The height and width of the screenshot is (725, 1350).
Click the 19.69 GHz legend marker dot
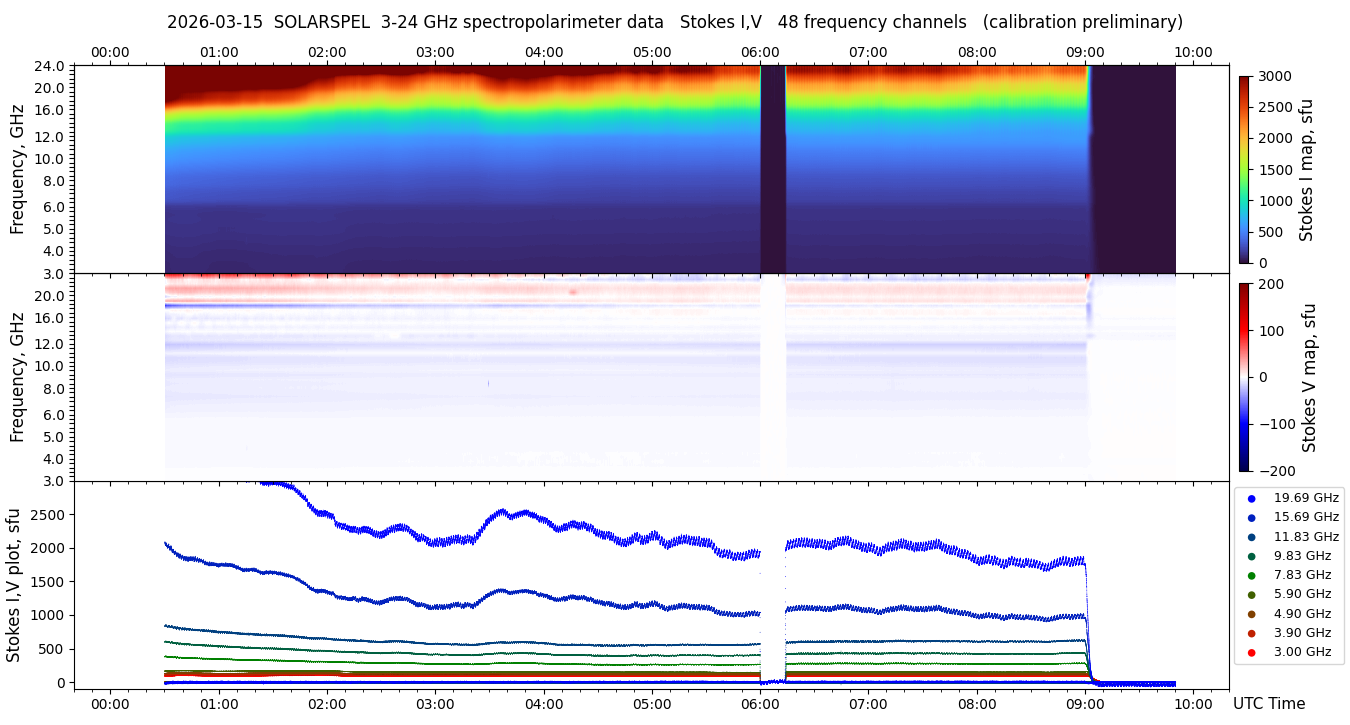tap(1251, 498)
